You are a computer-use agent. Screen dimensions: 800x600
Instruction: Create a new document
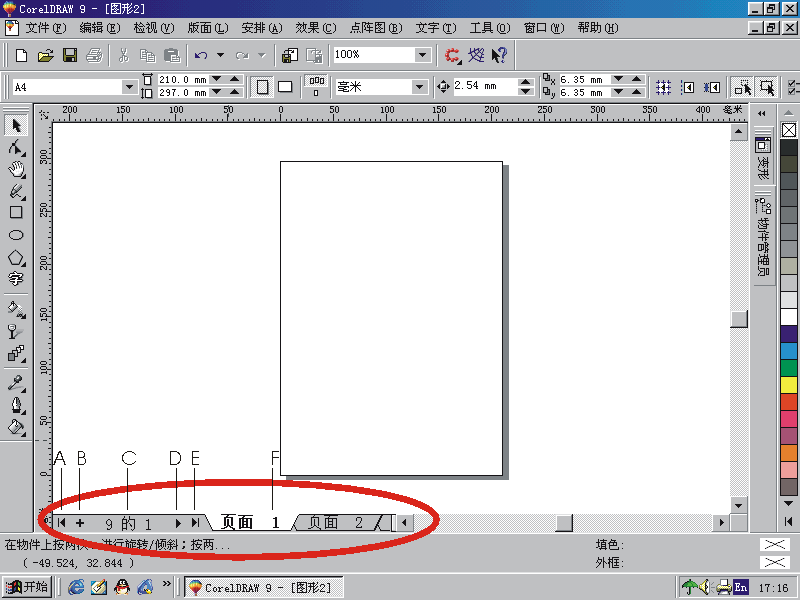pyautogui.click(x=21, y=55)
